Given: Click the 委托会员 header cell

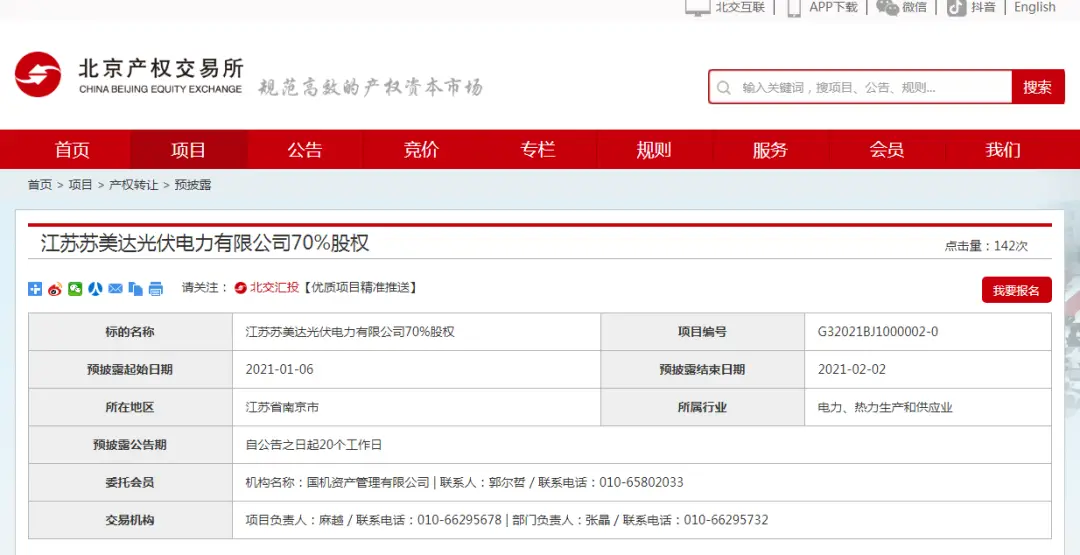Looking at the screenshot, I should pyautogui.click(x=130, y=482).
